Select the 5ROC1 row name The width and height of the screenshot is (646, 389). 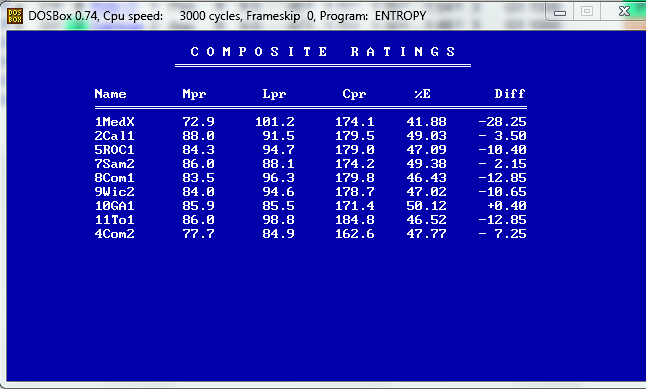coord(115,150)
